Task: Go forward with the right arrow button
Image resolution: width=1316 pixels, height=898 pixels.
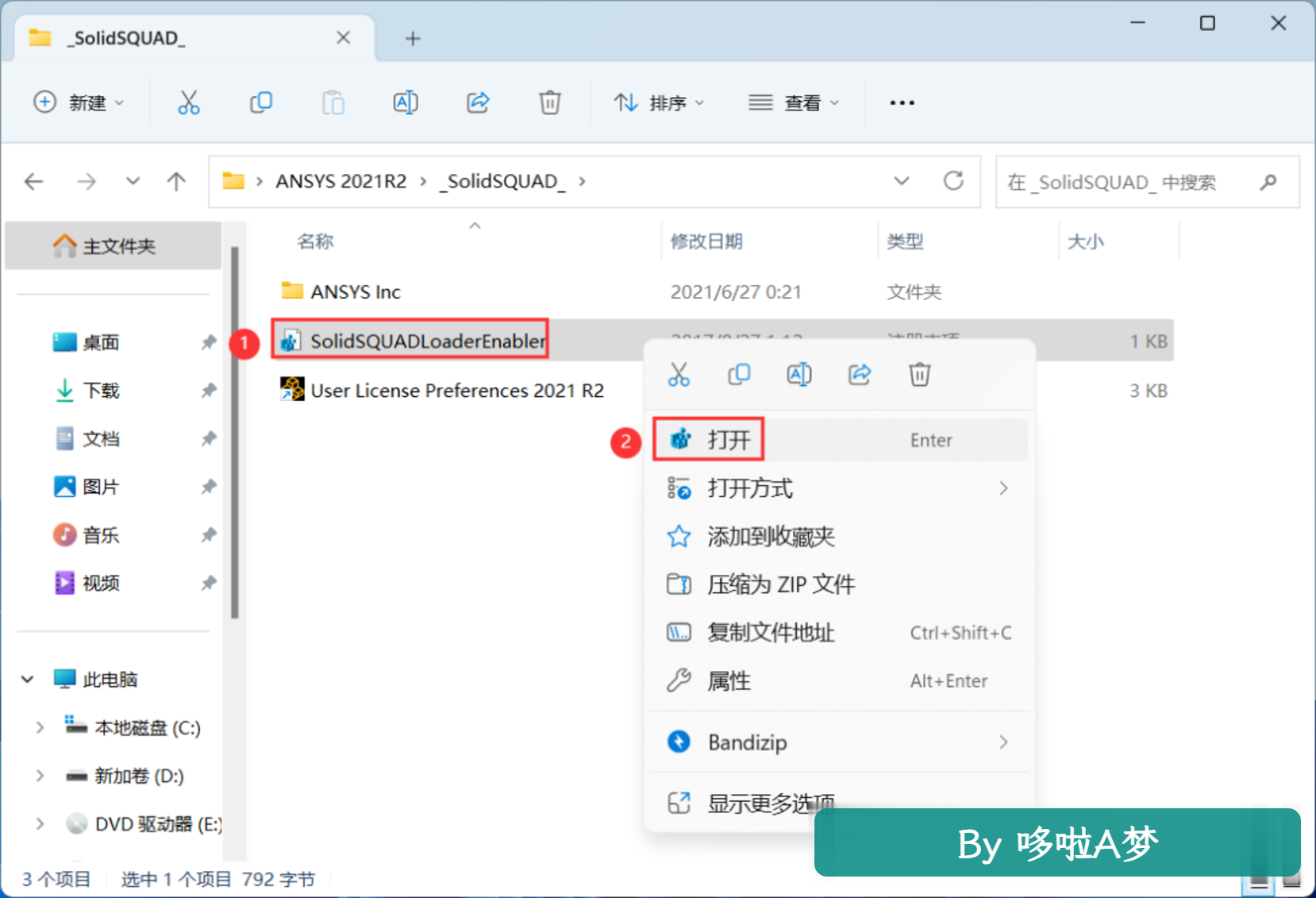Action: (86, 182)
